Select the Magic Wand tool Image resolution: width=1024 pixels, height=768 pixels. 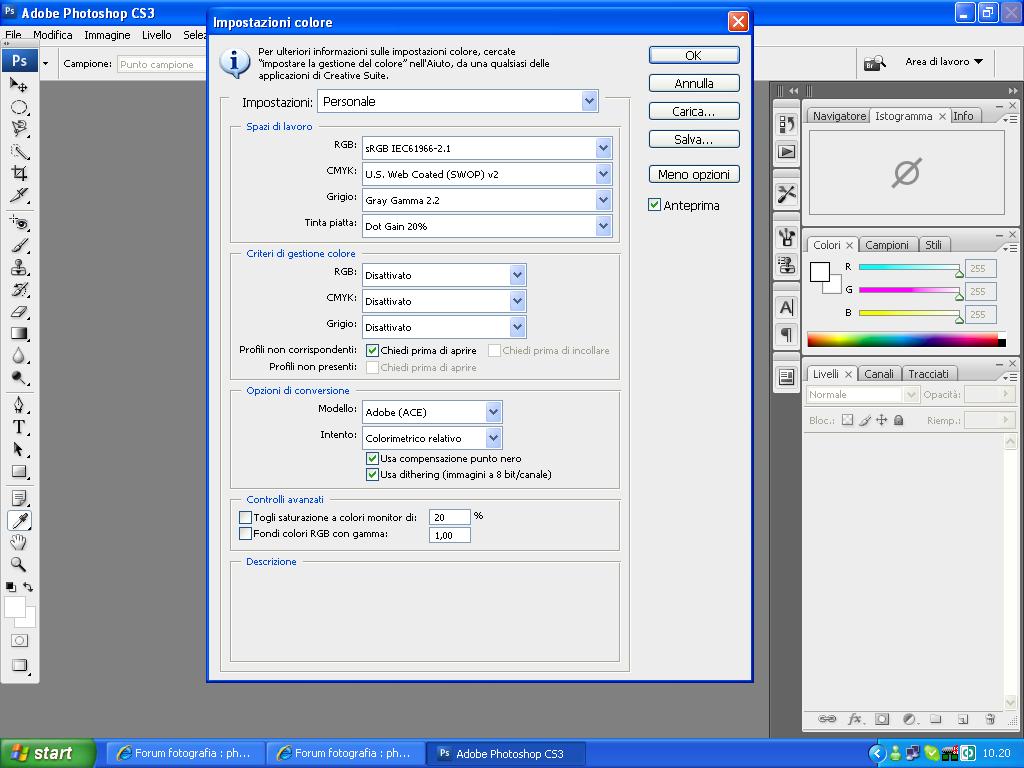19,152
